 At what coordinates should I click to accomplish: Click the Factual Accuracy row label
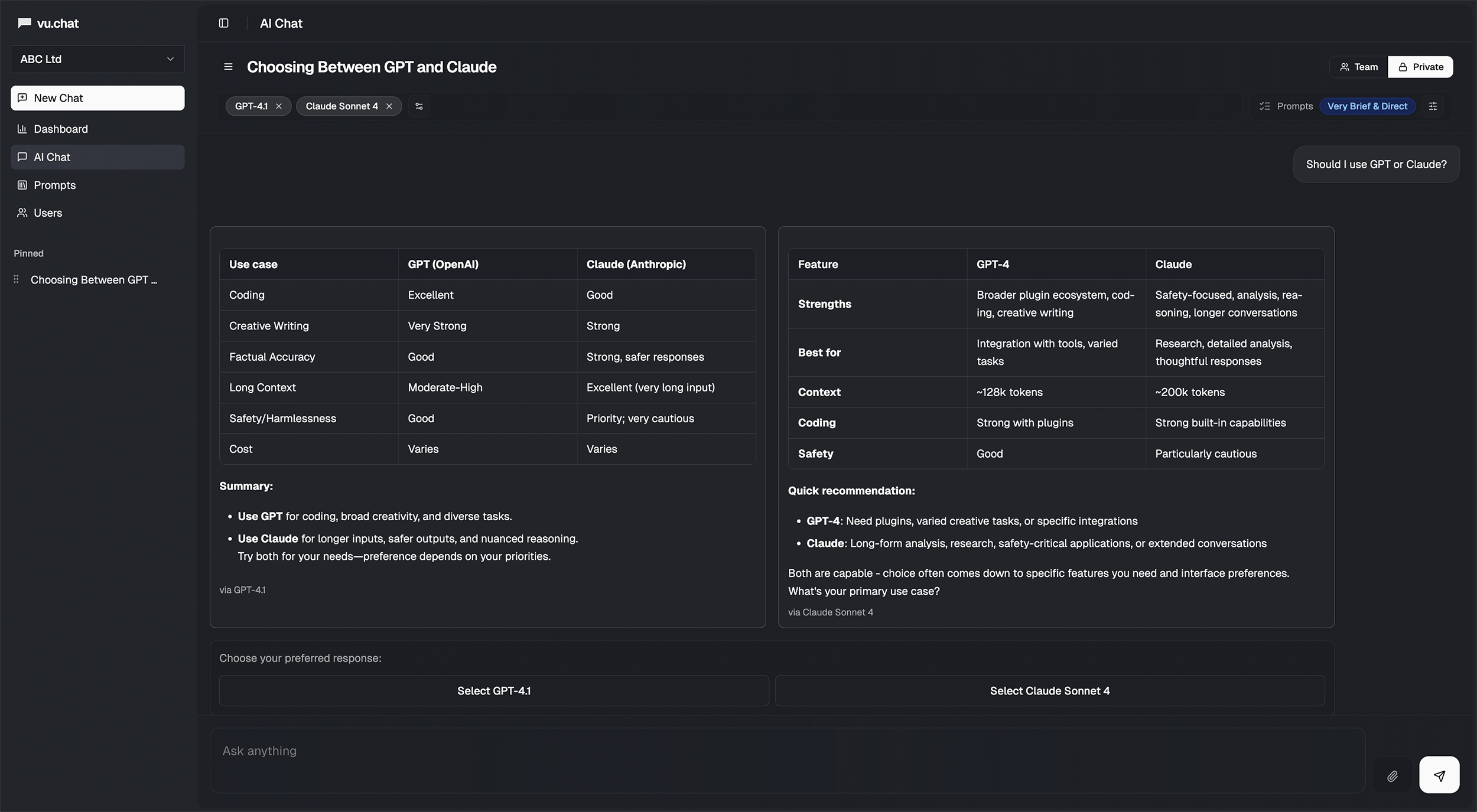pyautogui.click(x=272, y=357)
